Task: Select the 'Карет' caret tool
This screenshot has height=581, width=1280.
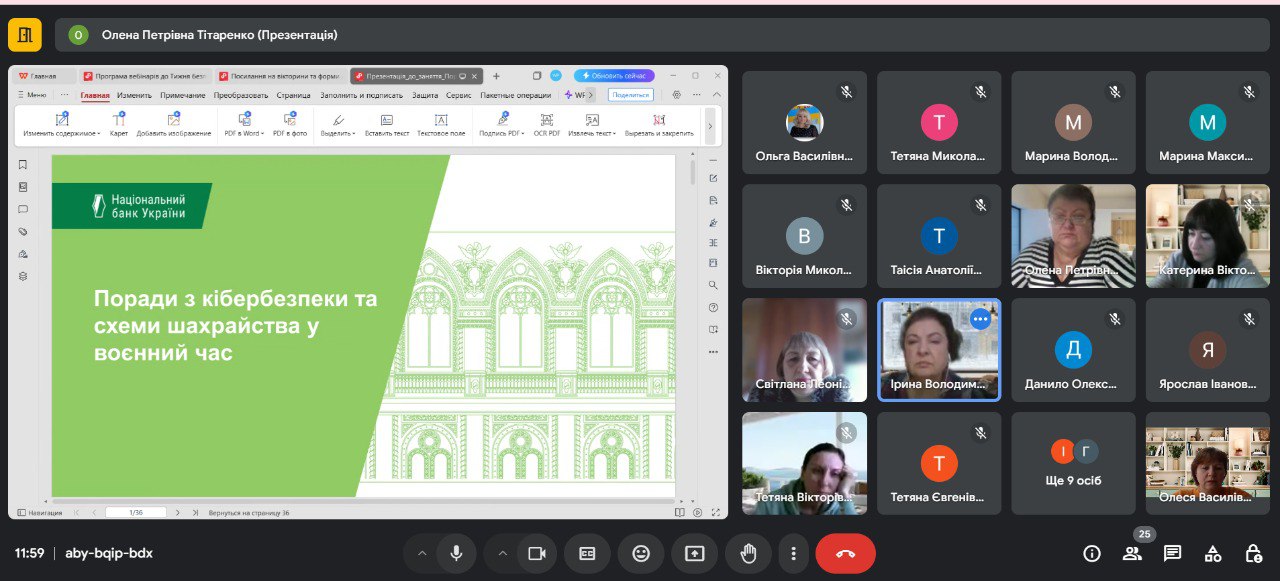Action: click(119, 125)
